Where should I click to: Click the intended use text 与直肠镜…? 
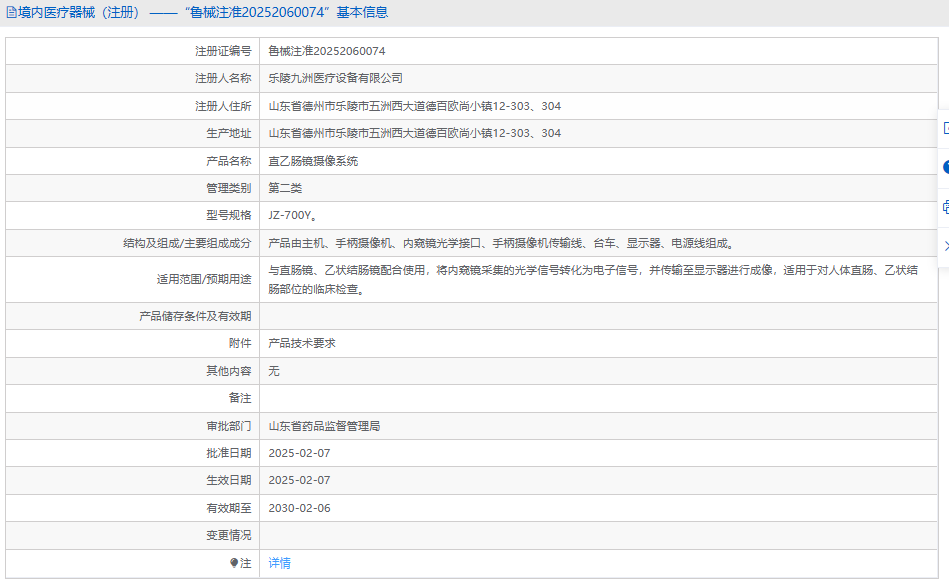pyautogui.click(x=593, y=279)
